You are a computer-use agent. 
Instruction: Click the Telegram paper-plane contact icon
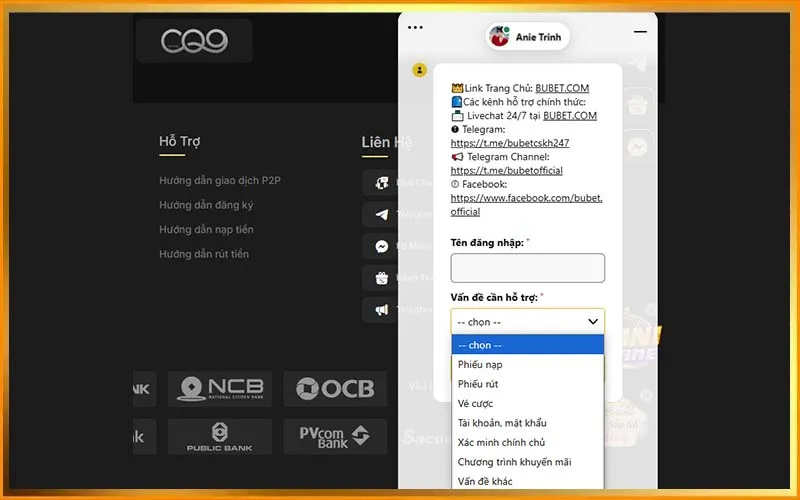[x=382, y=215]
